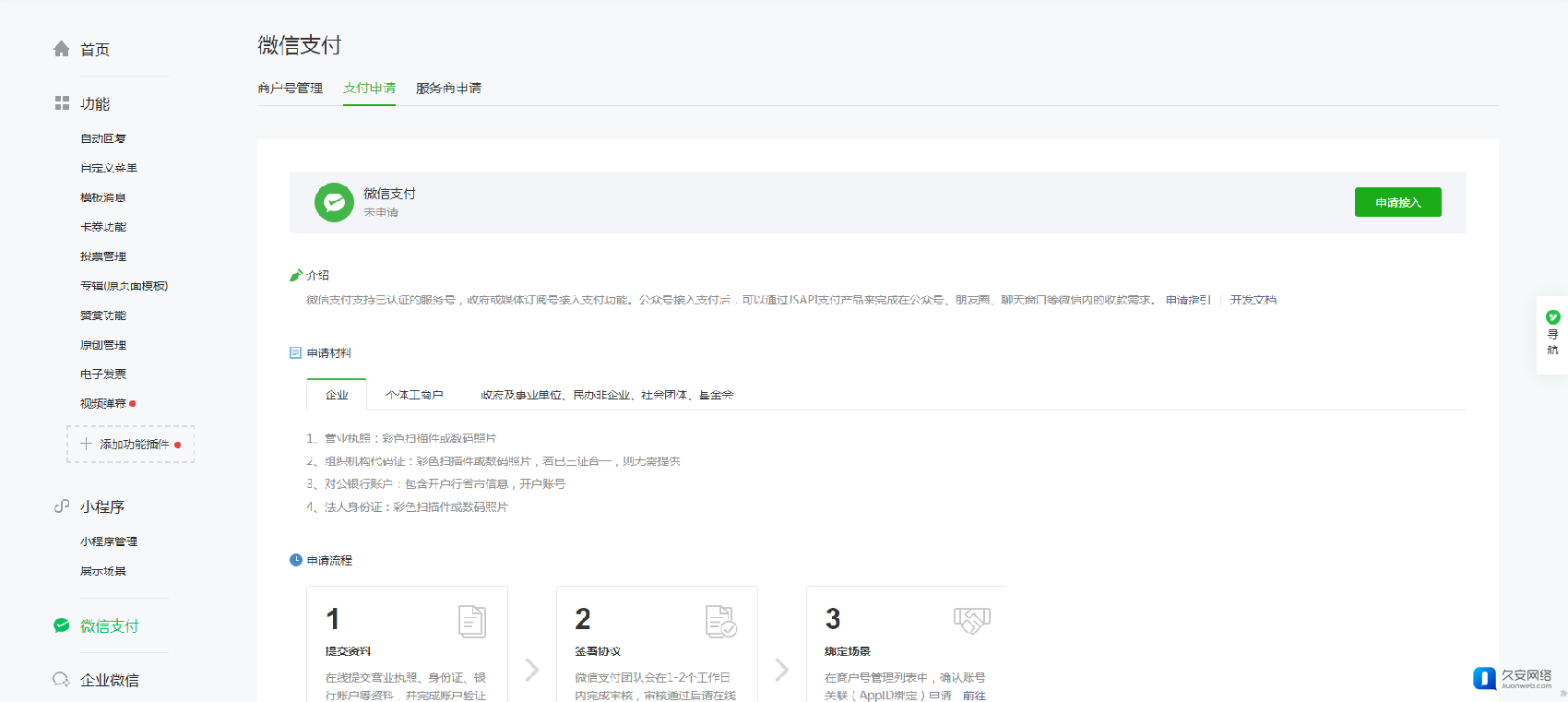Click the green 申请接入 button
Viewport: 1568px width, 702px height.
click(x=1397, y=202)
